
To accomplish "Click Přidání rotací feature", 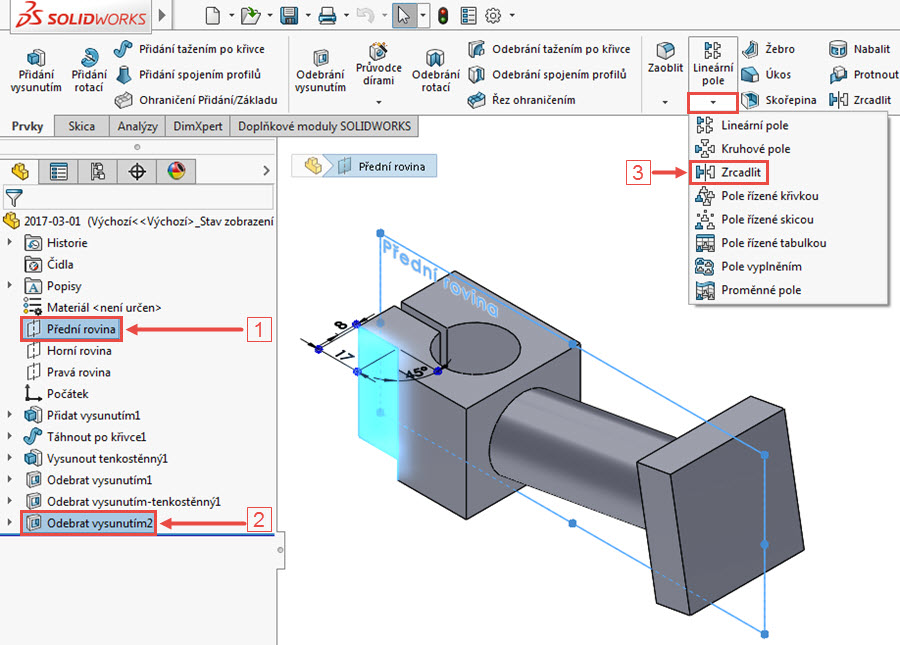I will tap(89, 71).
